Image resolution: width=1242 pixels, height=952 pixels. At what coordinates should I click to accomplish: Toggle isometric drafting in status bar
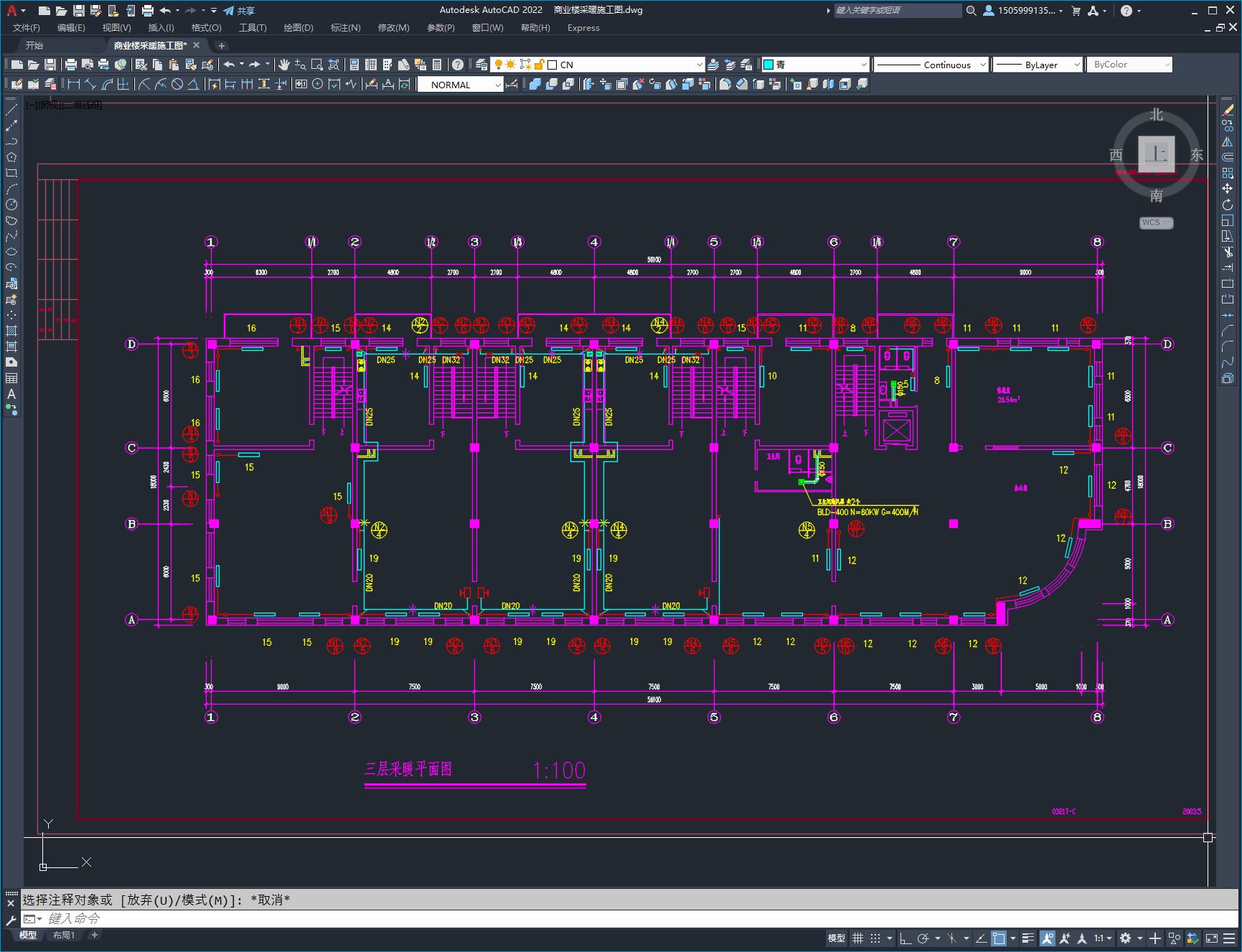tap(952, 938)
